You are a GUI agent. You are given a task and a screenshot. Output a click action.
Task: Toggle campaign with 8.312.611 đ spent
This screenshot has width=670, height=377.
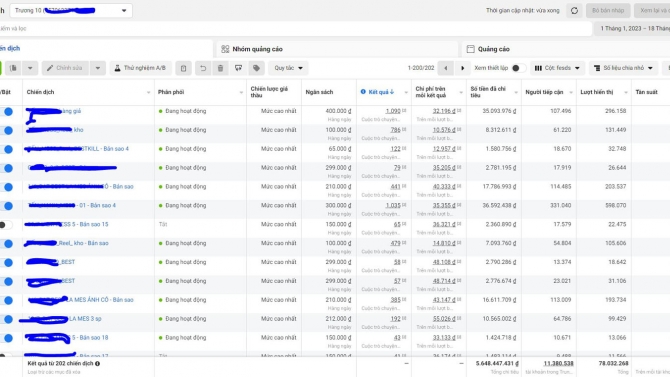tap(6, 130)
